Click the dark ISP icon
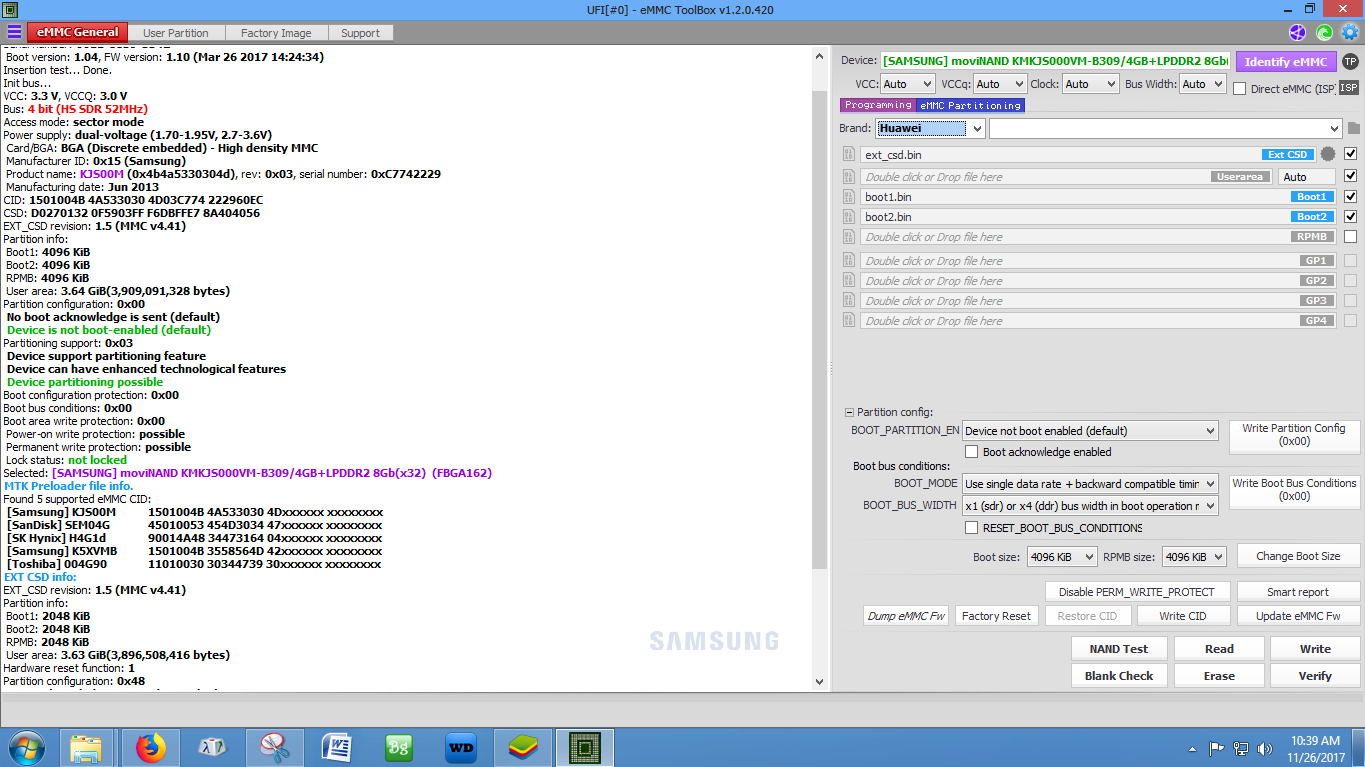The height and width of the screenshot is (767, 1365). (1349, 88)
